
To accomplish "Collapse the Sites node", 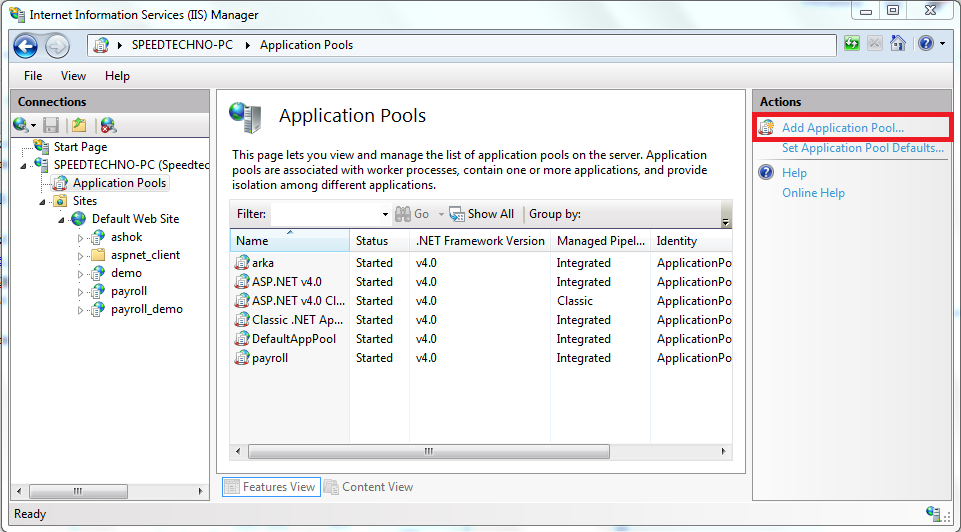I will [x=43, y=202].
